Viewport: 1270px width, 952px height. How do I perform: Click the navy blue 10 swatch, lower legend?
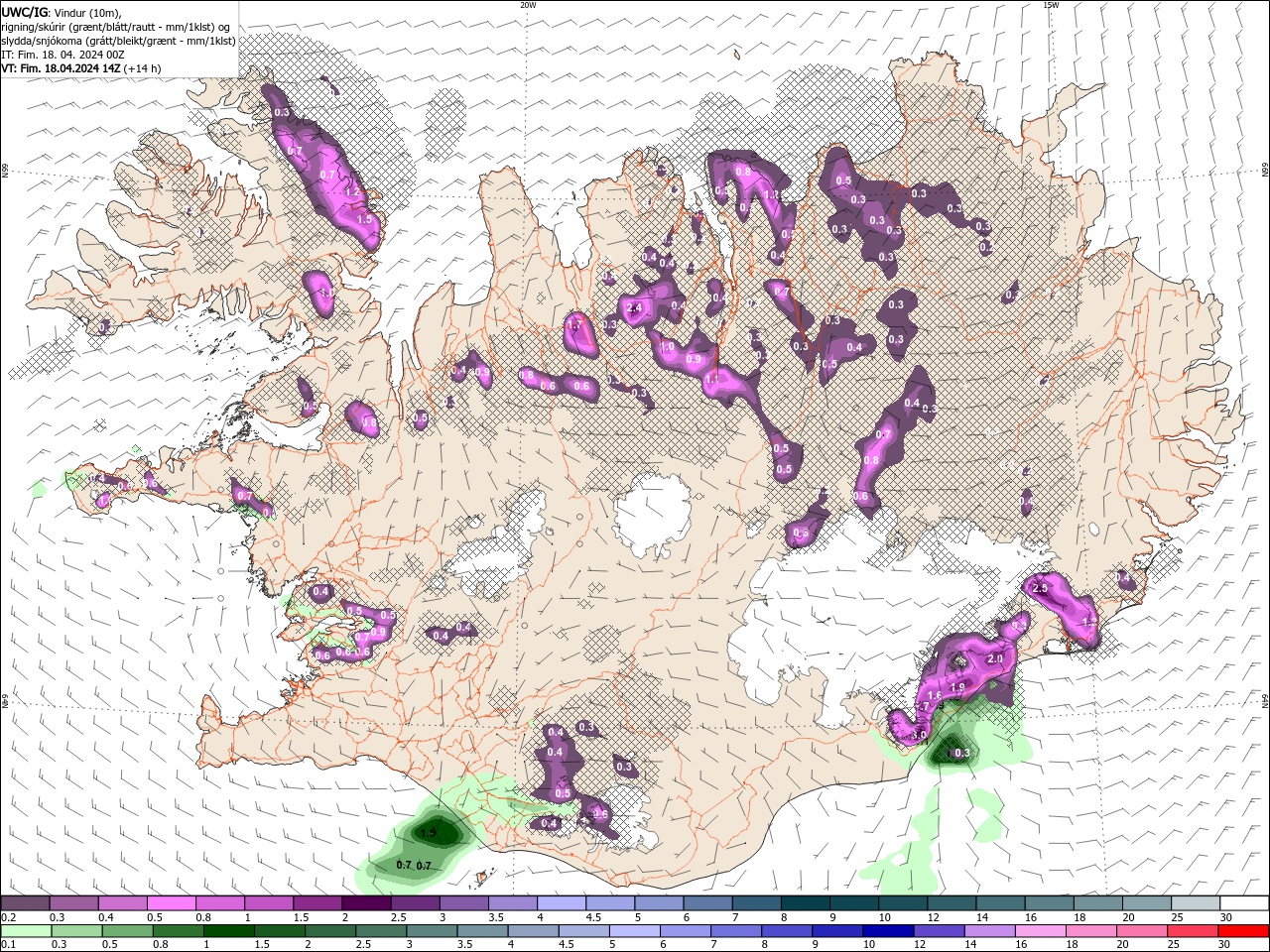pyautogui.click(x=888, y=930)
